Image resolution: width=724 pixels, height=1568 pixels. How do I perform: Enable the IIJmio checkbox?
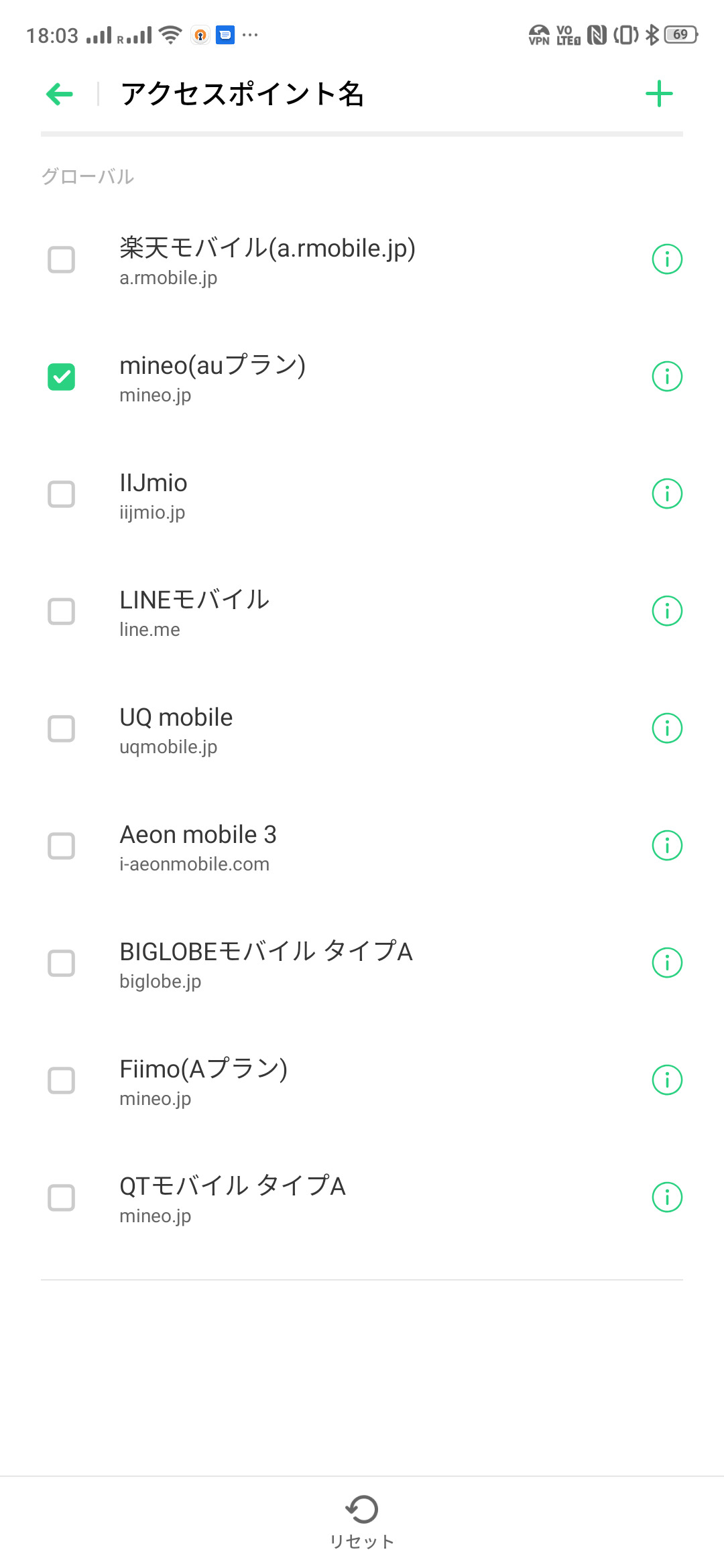pyautogui.click(x=61, y=495)
